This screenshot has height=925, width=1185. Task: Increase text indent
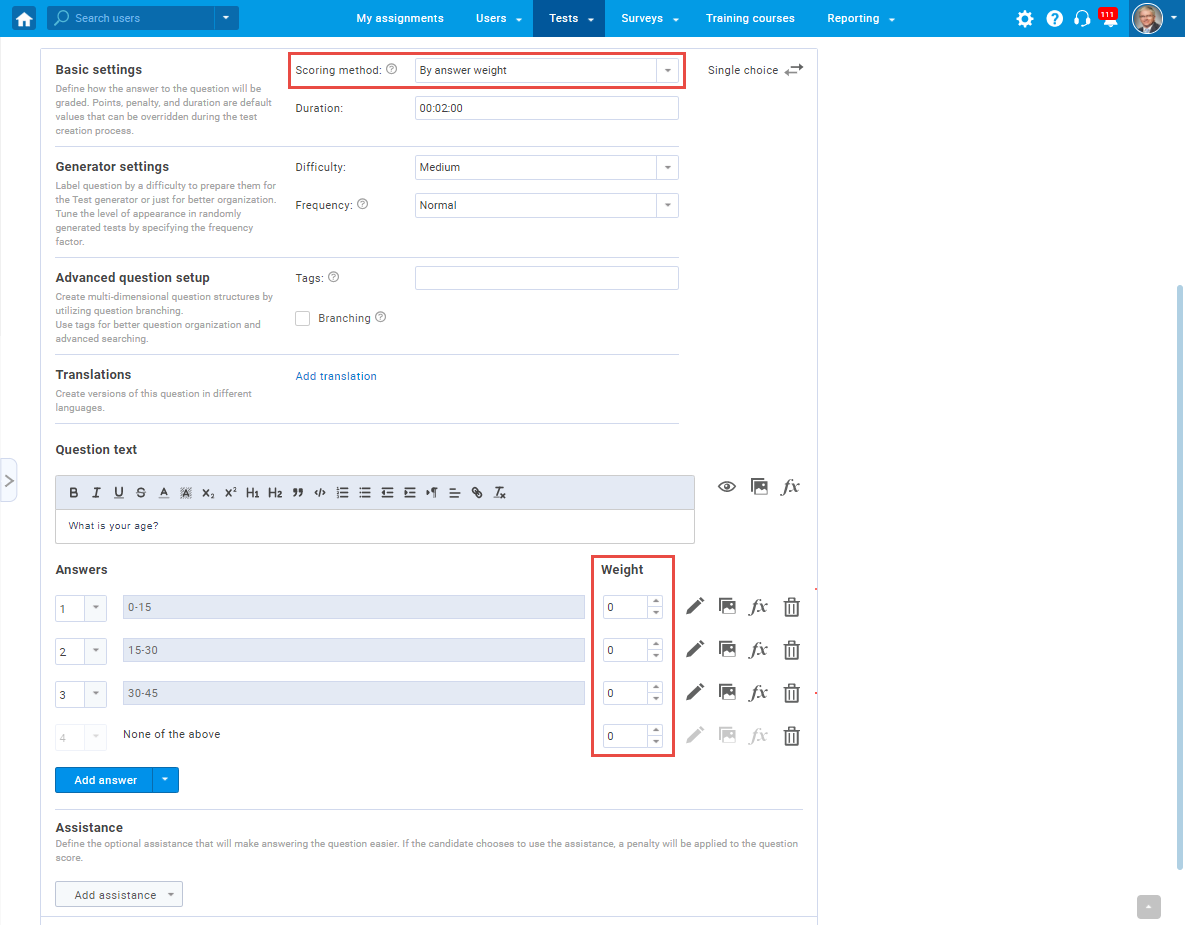410,493
